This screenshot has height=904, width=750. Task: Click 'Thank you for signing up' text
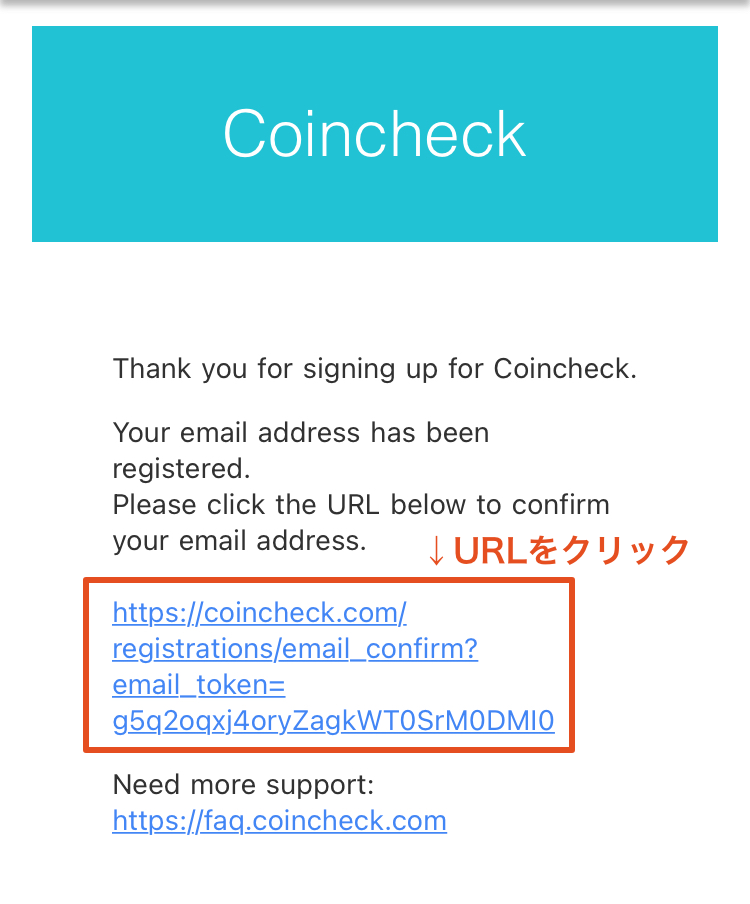click(x=375, y=369)
